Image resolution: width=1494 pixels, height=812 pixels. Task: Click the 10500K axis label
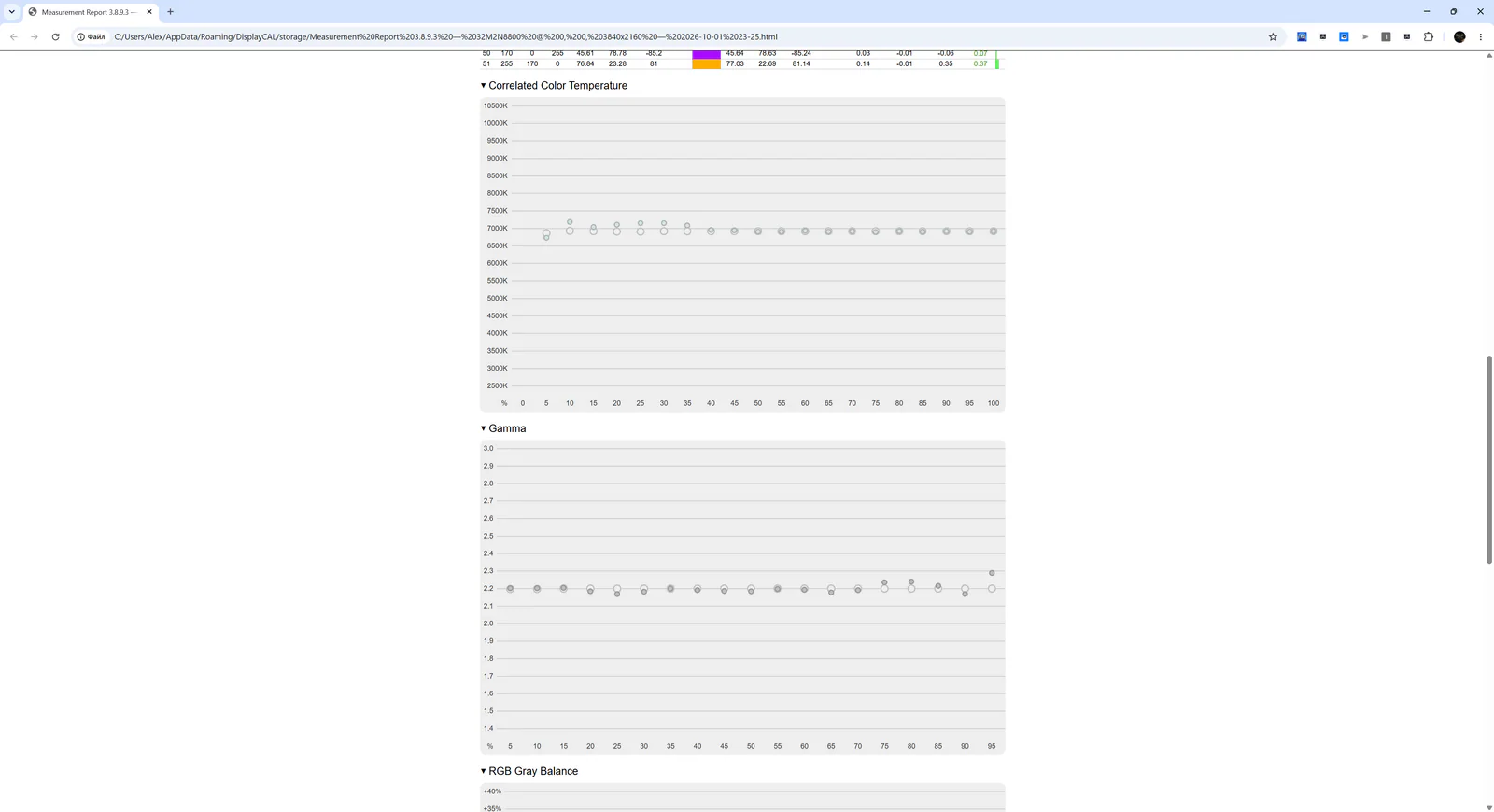tap(496, 105)
